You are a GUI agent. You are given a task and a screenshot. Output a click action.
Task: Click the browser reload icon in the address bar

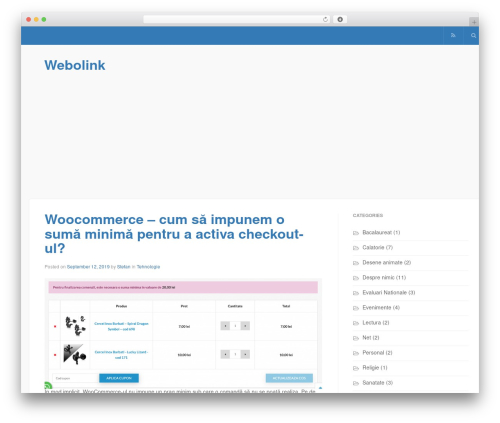coord(325,19)
